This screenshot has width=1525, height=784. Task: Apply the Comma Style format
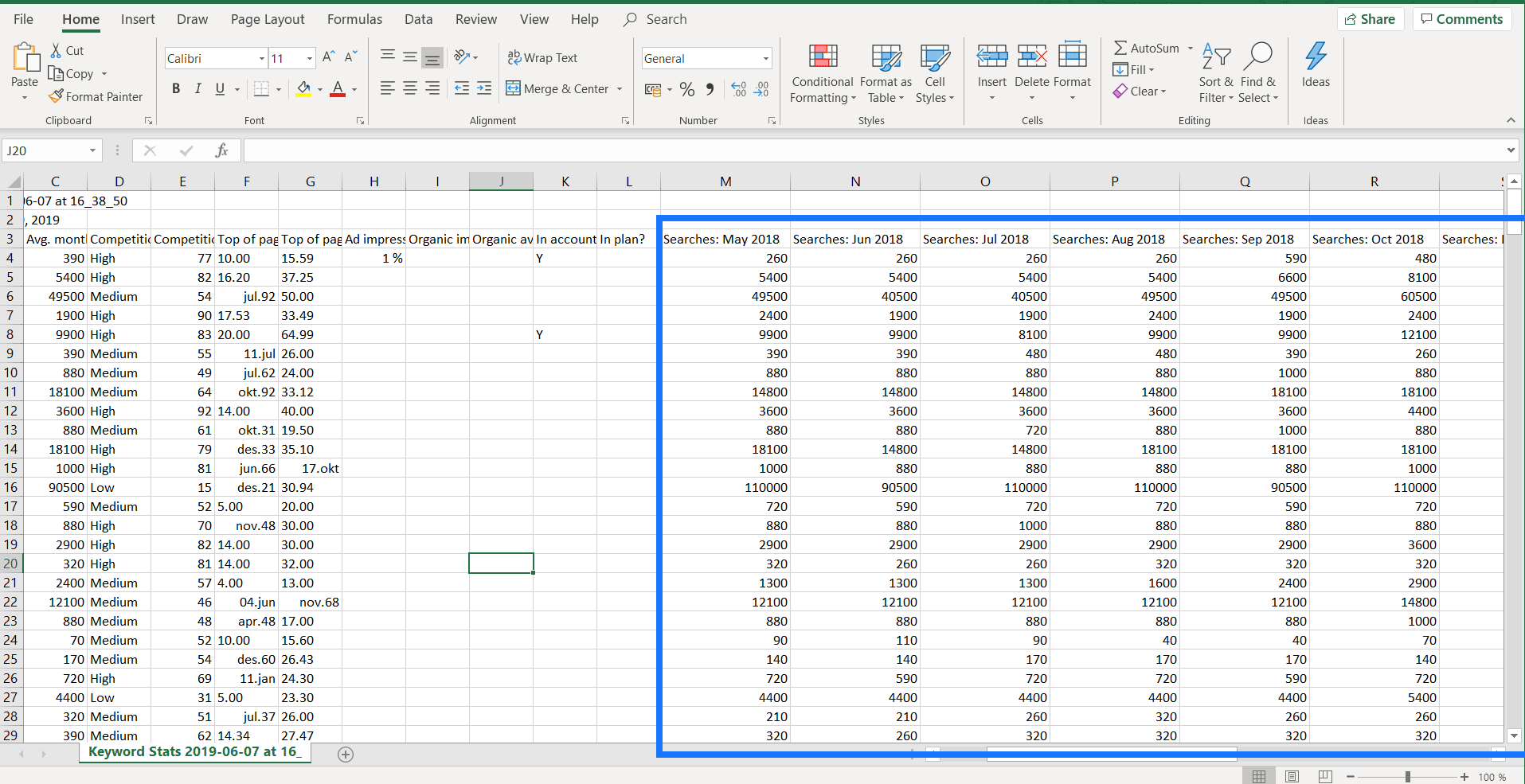709,89
